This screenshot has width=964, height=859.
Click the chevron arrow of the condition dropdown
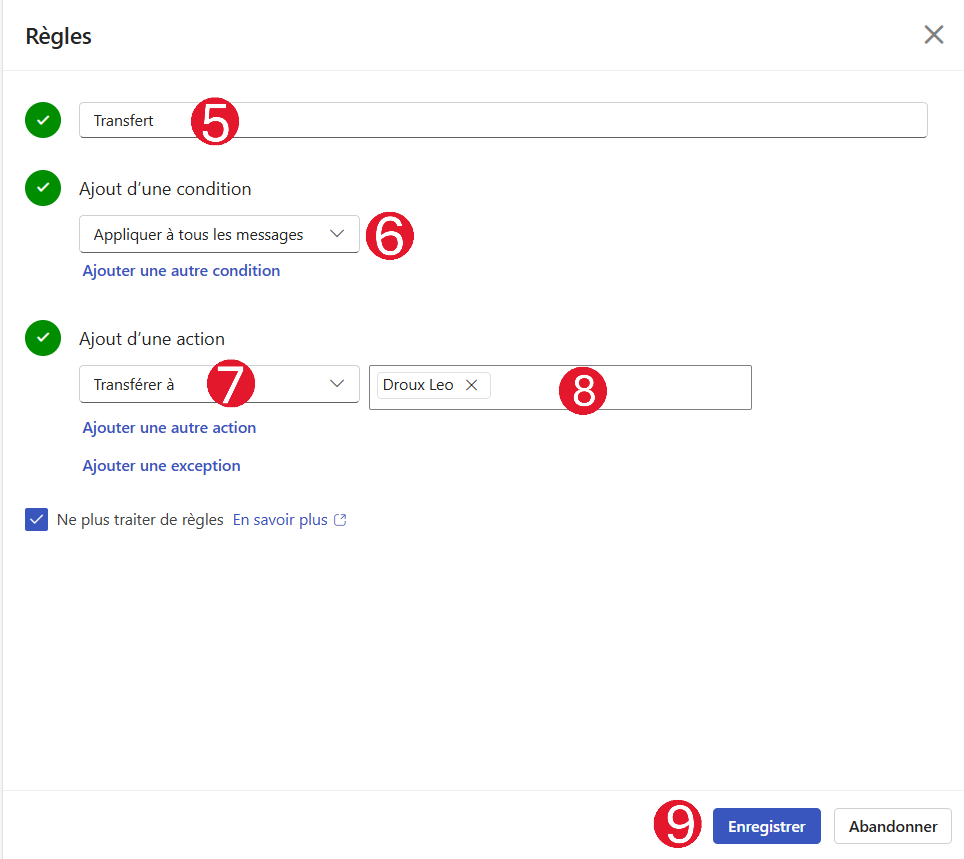[x=336, y=234]
